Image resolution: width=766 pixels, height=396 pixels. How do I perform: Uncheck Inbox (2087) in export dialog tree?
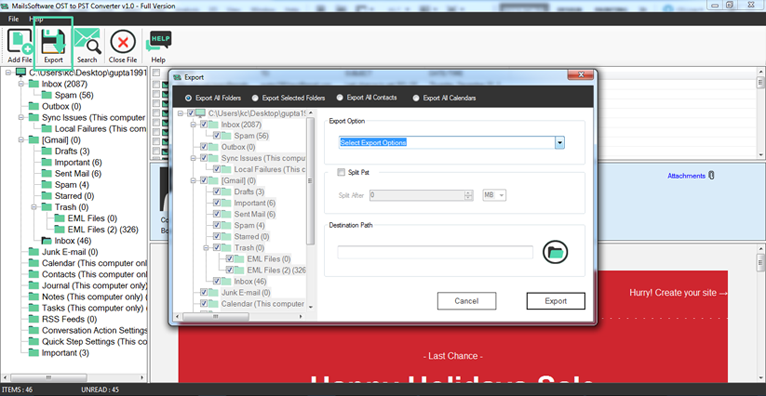tap(204, 125)
